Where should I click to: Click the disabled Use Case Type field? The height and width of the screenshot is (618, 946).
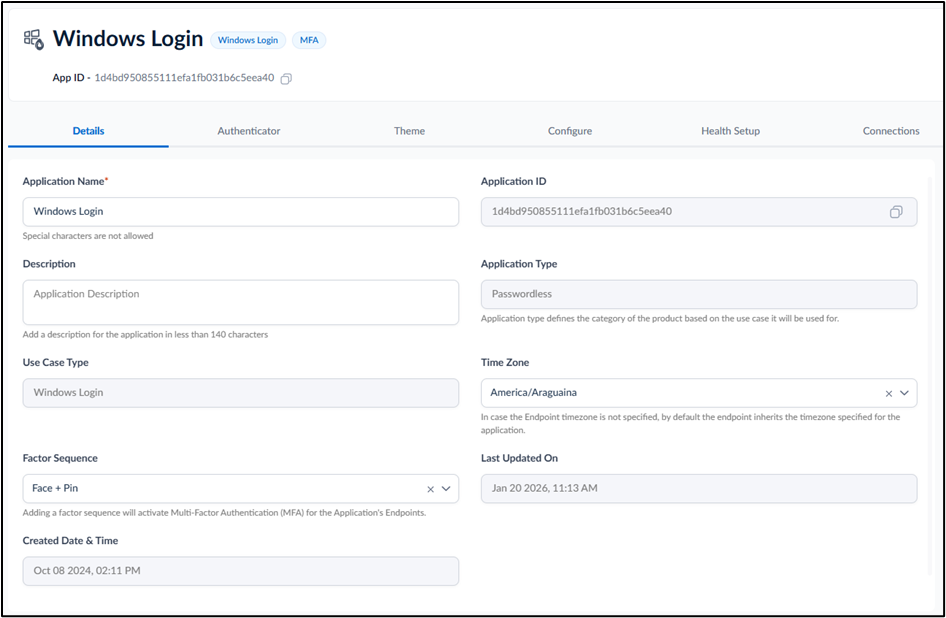(241, 393)
